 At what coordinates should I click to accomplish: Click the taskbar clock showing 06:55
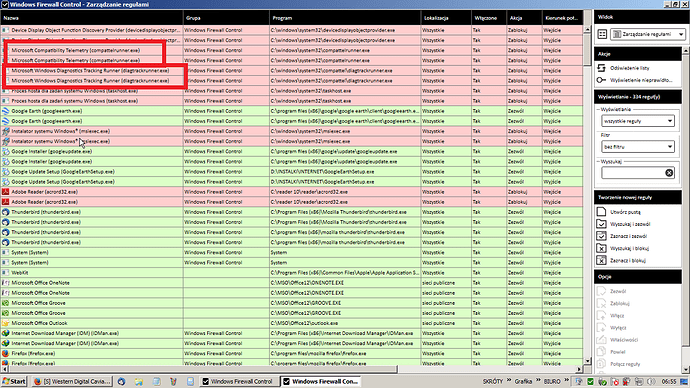click(669, 381)
